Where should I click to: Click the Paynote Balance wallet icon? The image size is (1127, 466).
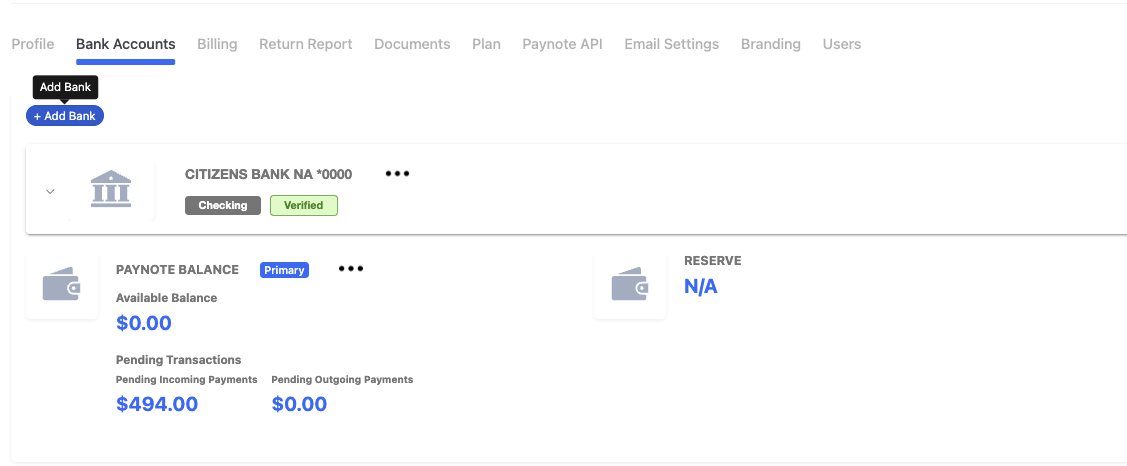(61, 284)
